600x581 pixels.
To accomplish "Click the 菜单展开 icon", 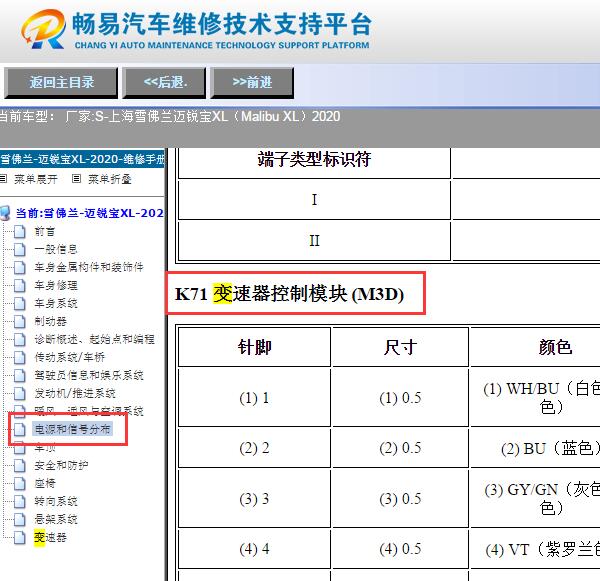I will (x=3, y=178).
